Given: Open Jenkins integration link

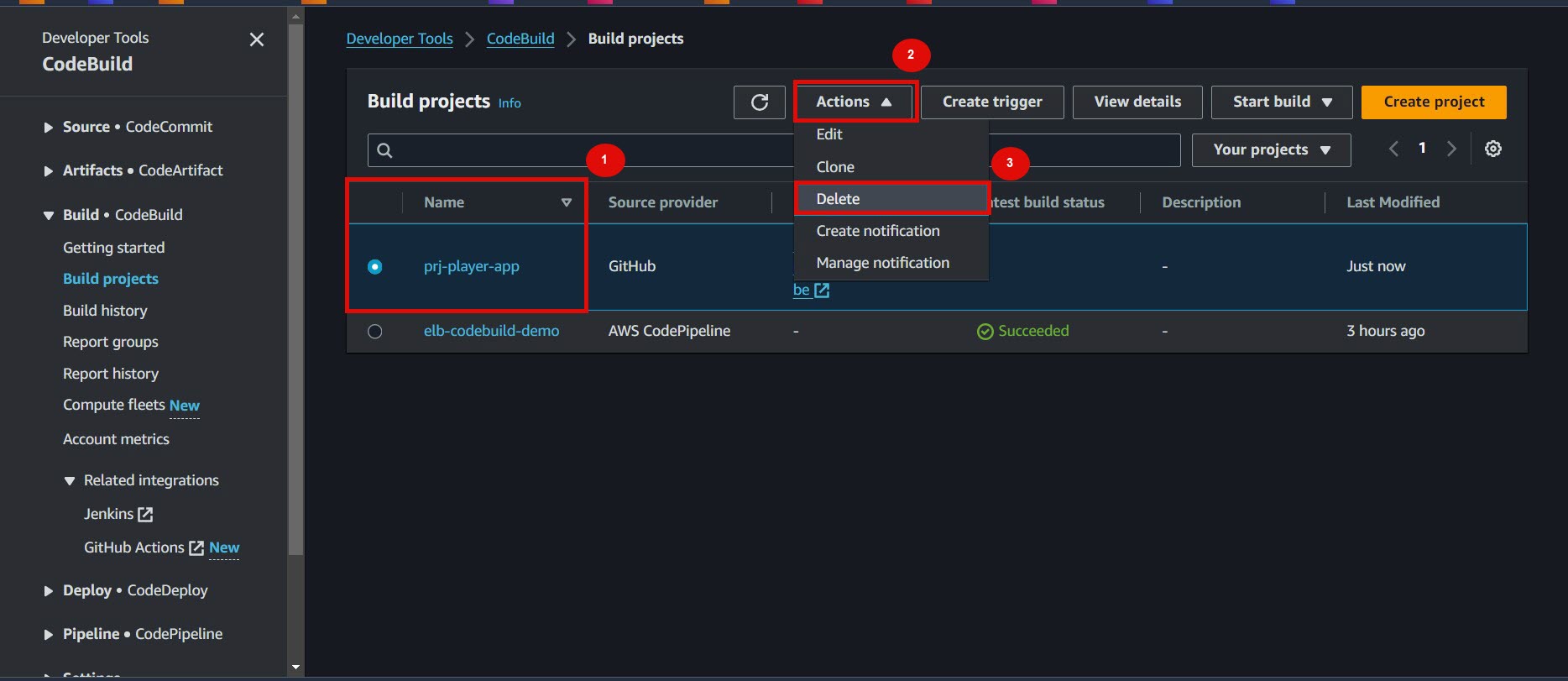Looking at the screenshot, I should tap(109, 514).
